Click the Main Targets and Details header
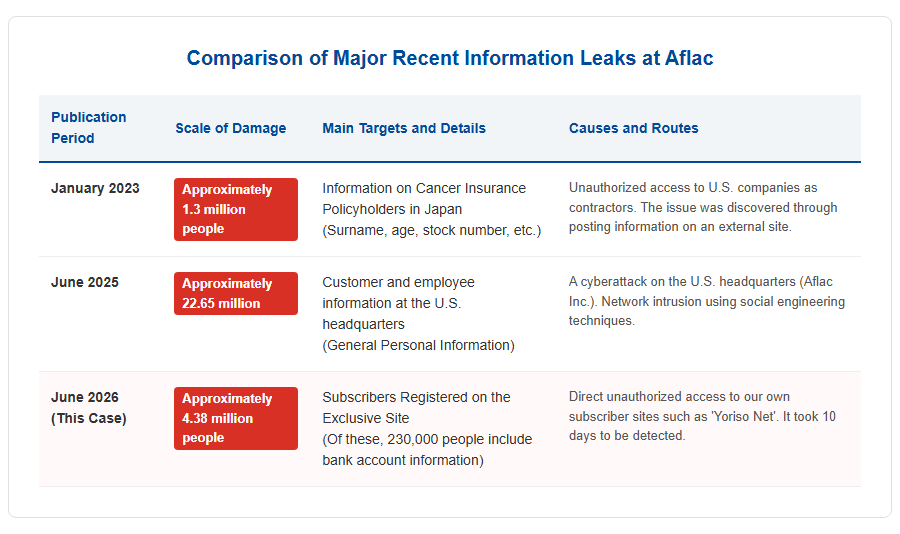The width and height of the screenshot is (900, 534). 404,128
